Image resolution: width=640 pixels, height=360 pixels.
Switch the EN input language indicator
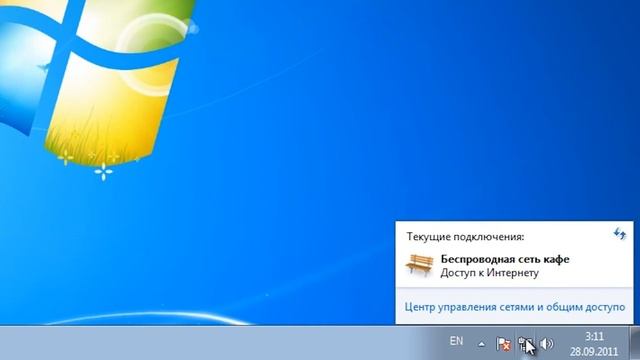pos(456,340)
